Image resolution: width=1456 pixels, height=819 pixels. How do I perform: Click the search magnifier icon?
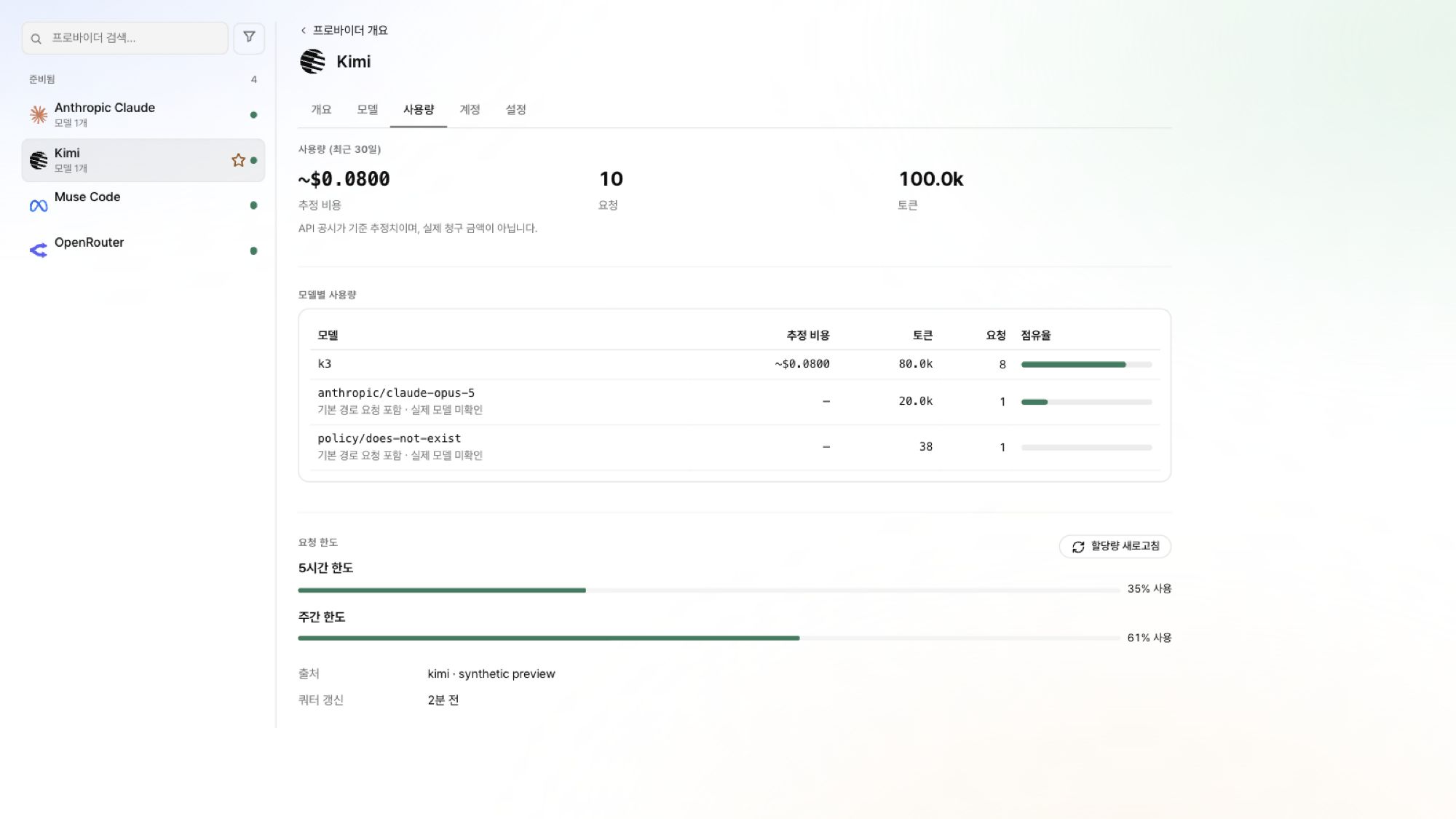36,39
